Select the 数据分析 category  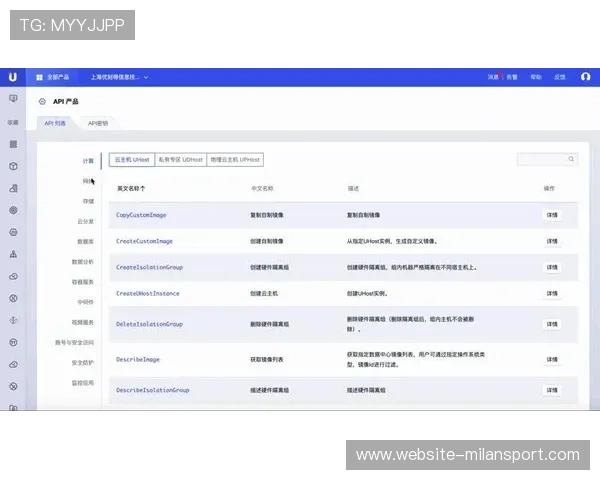[83, 262]
